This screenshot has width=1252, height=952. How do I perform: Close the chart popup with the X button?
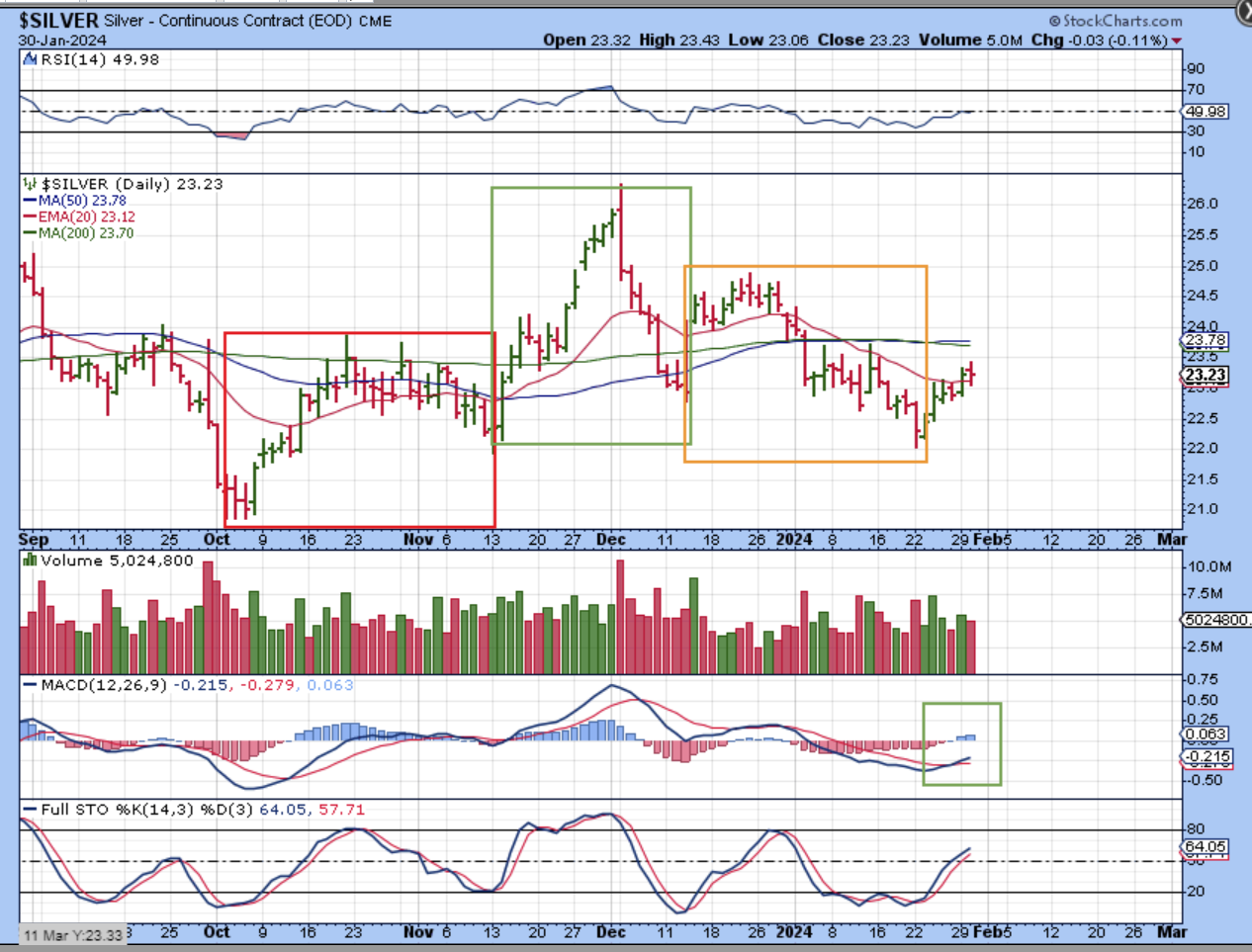1244,10
